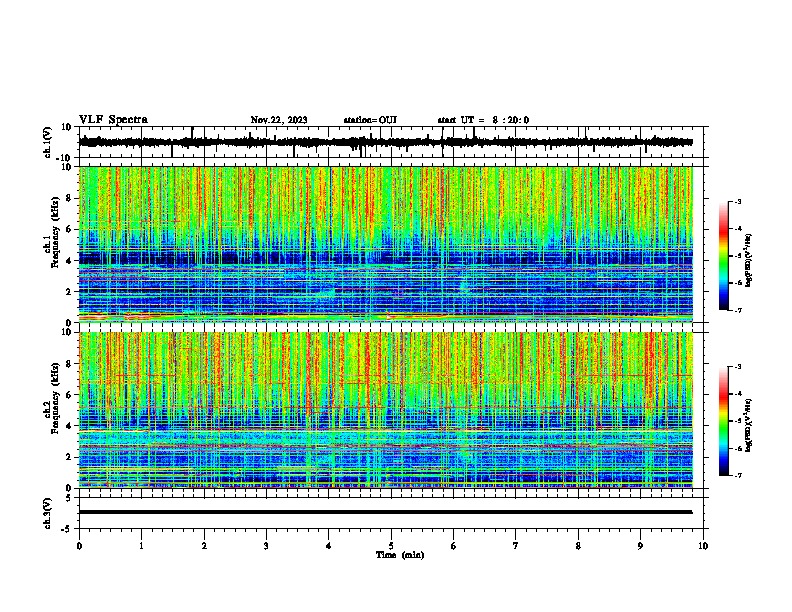Click the ch.1 black waveform trace
The image size is (792, 612).
click(x=385, y=142)
